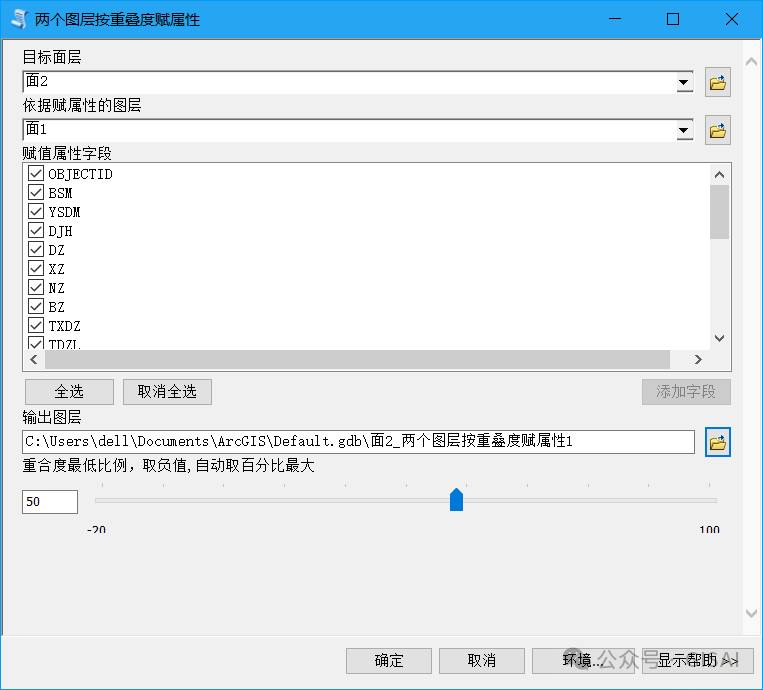Cancel the dialog with 取消
763x690 pixels.
click(482, 661)
